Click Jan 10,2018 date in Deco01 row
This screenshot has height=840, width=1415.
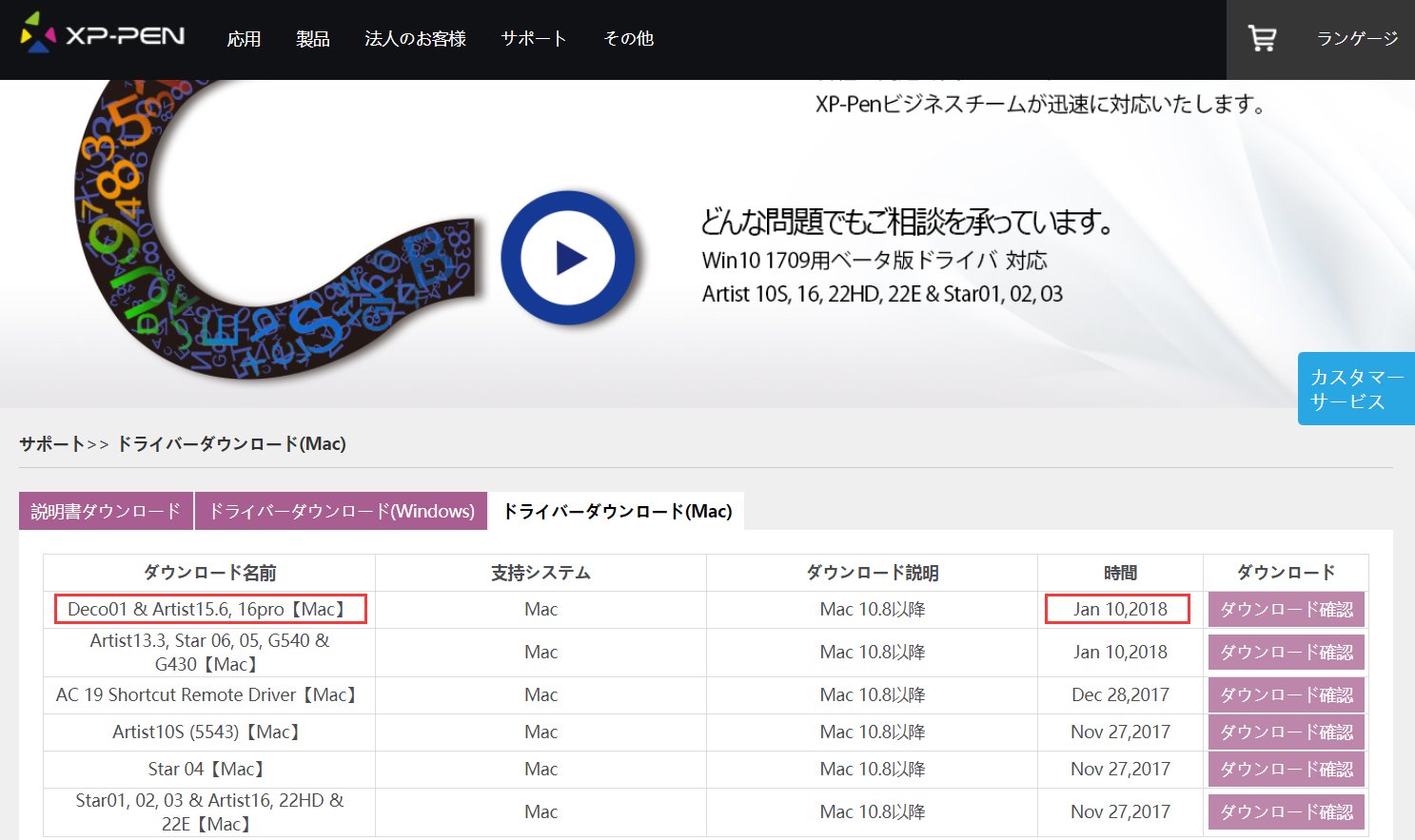pyautogui.click(x=1120, y=610)
